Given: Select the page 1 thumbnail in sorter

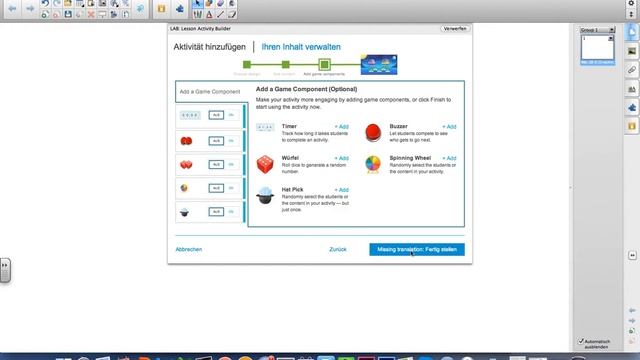Looking at the screenshot, I should [597, 50].
